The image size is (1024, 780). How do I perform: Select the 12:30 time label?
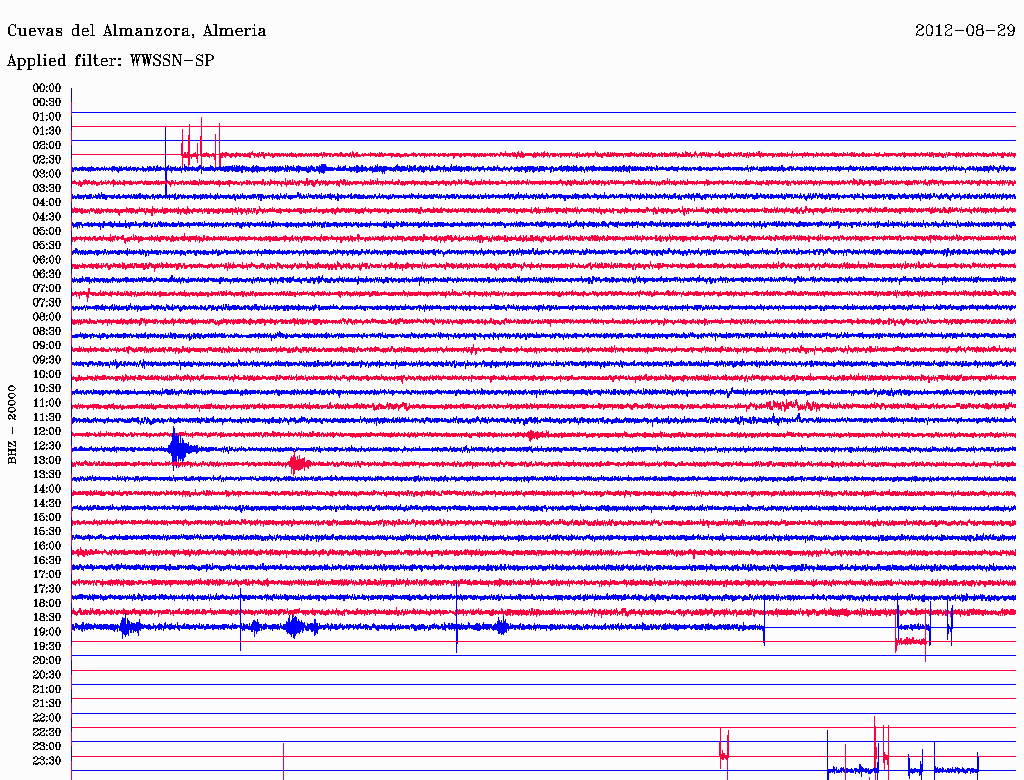(x=47, y=446)
